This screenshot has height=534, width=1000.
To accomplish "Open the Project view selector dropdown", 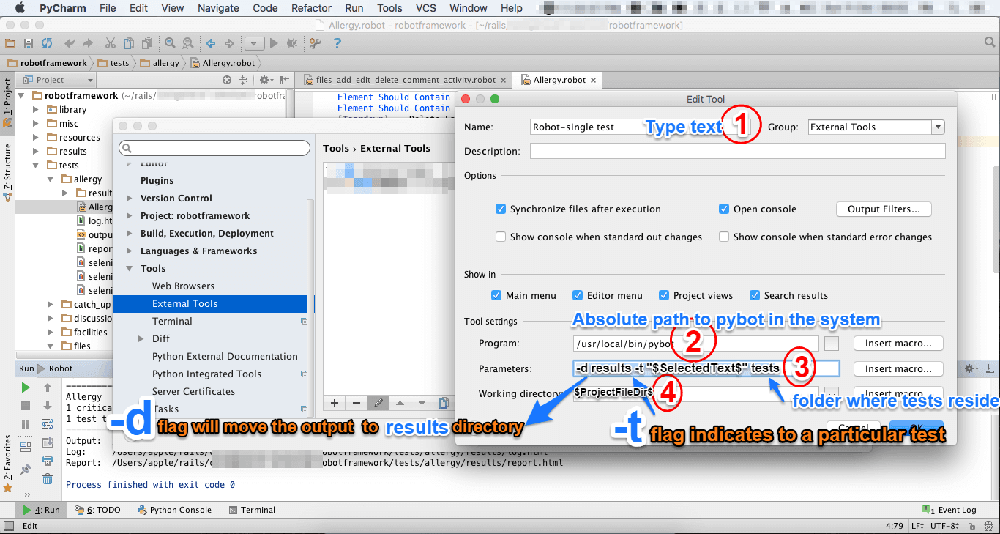I will pos(57,80).
